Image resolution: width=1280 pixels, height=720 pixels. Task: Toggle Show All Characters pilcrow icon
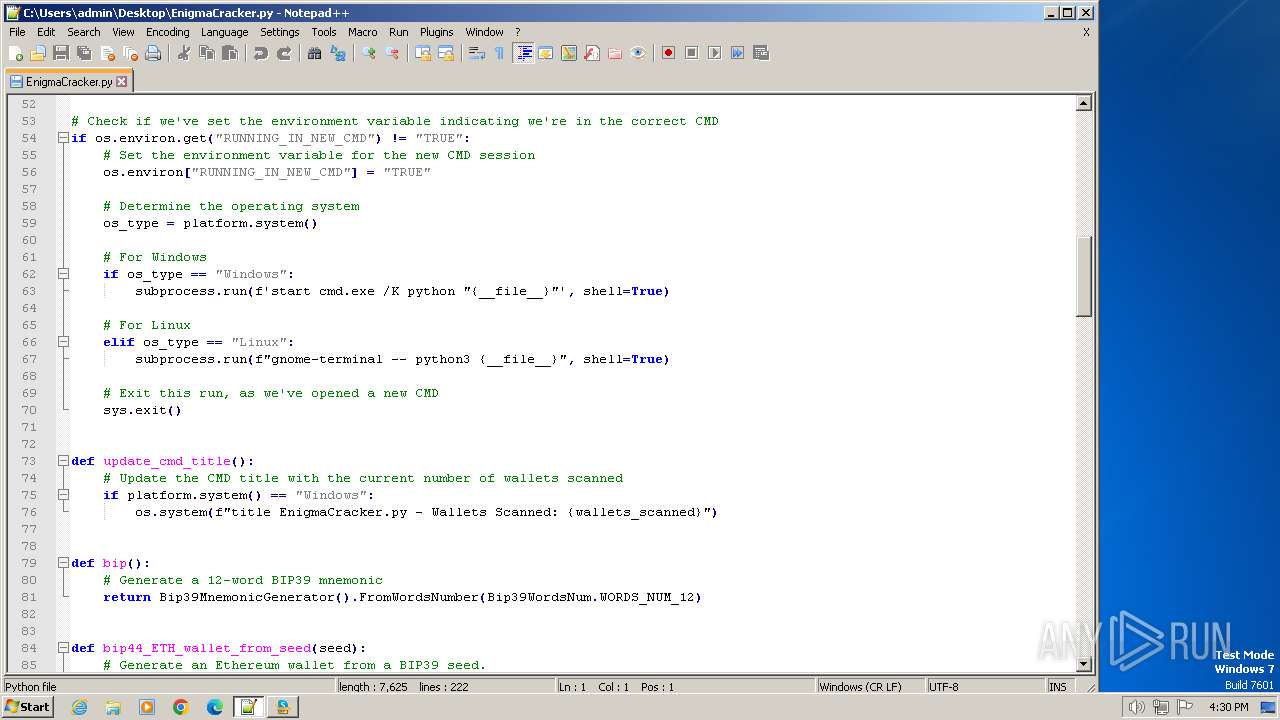pyautogui.click(x=500, y=53)
